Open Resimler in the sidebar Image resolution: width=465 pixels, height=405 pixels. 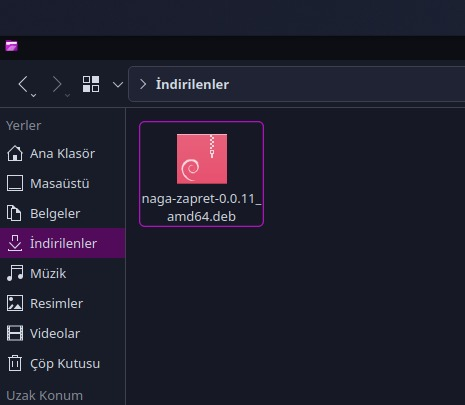coord(63,303)
